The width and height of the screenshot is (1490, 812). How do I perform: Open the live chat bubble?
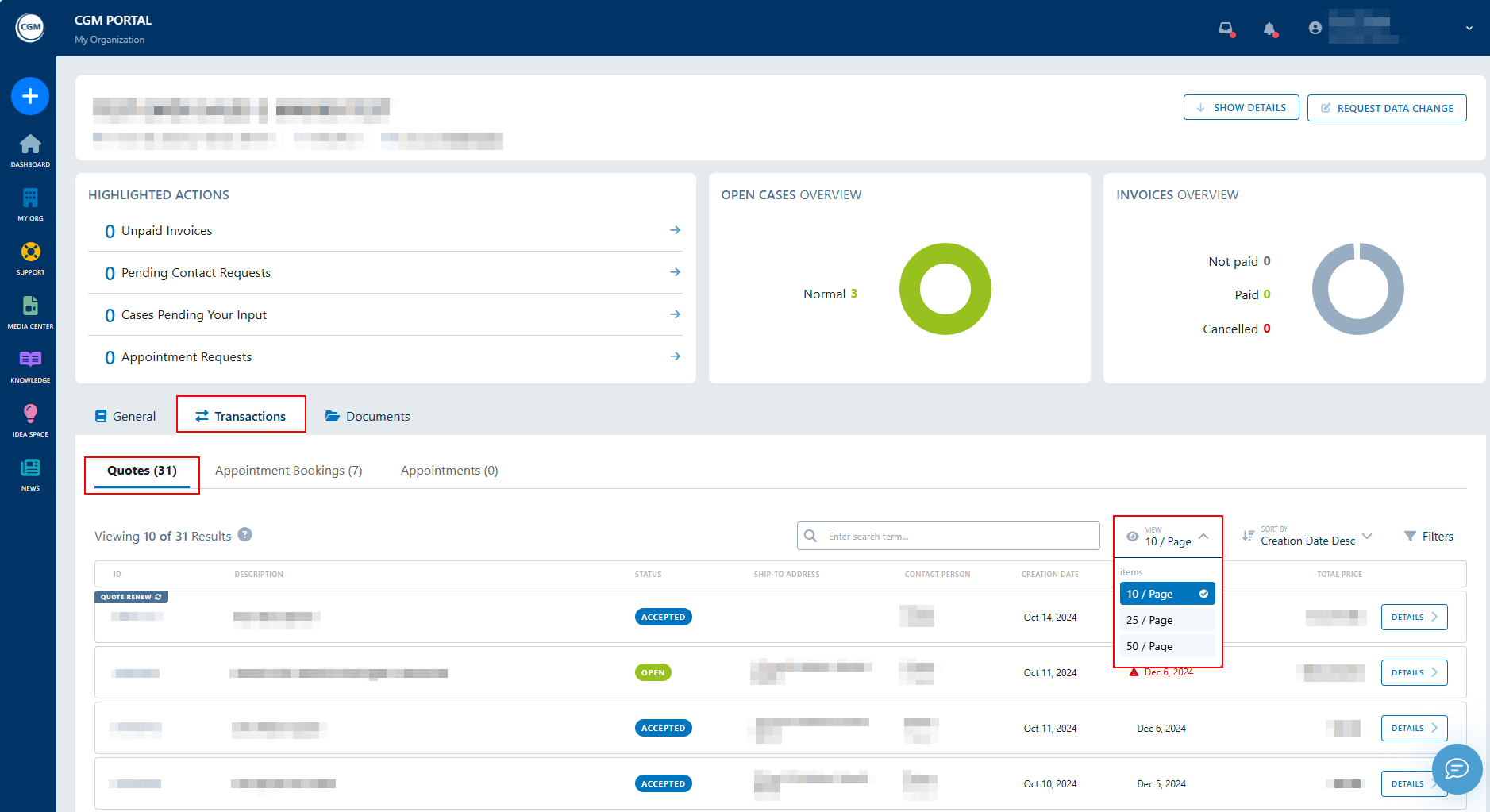[x=1457, y=768]
